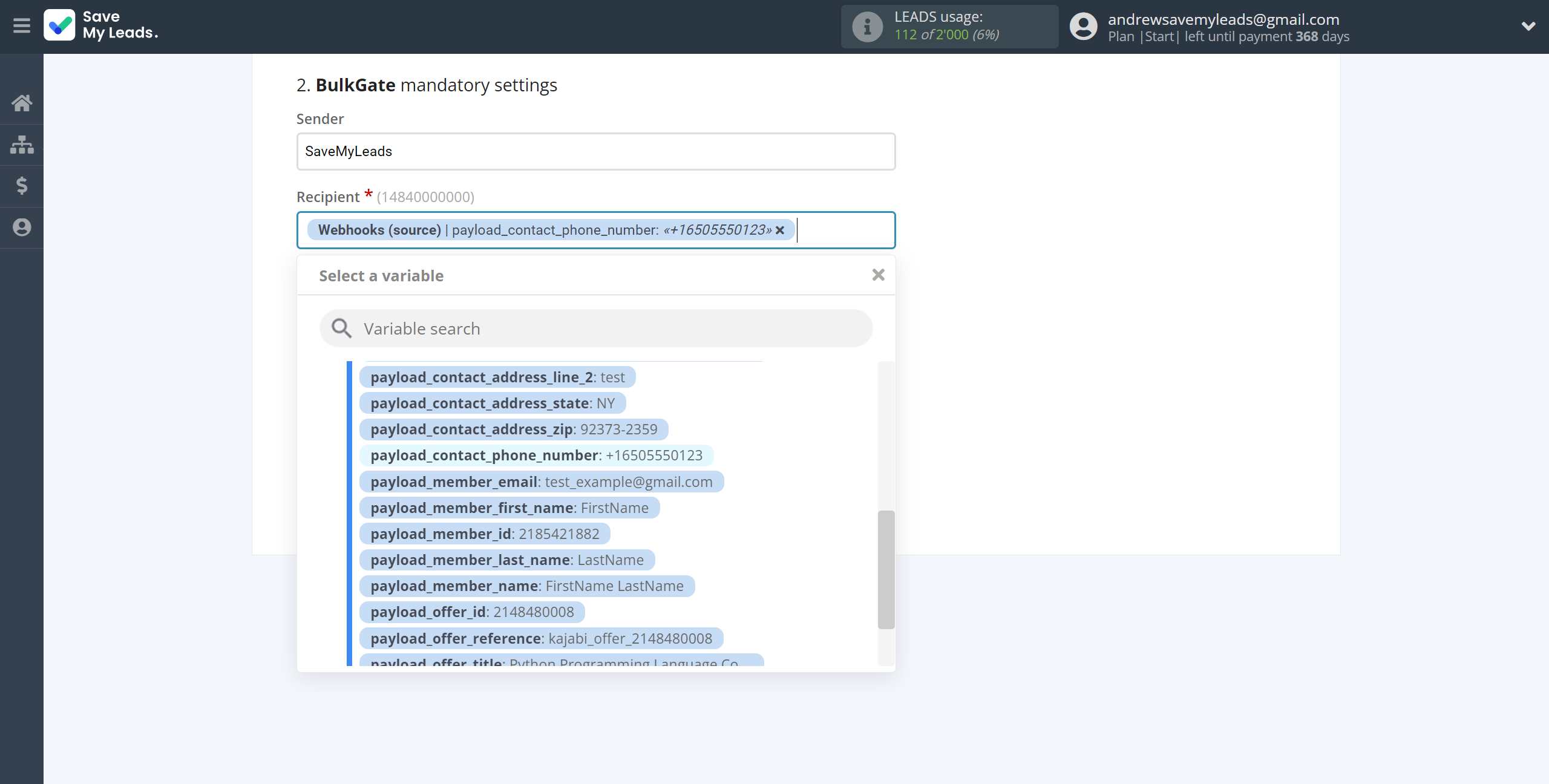Select payload_member_email variable

point(542,482)
